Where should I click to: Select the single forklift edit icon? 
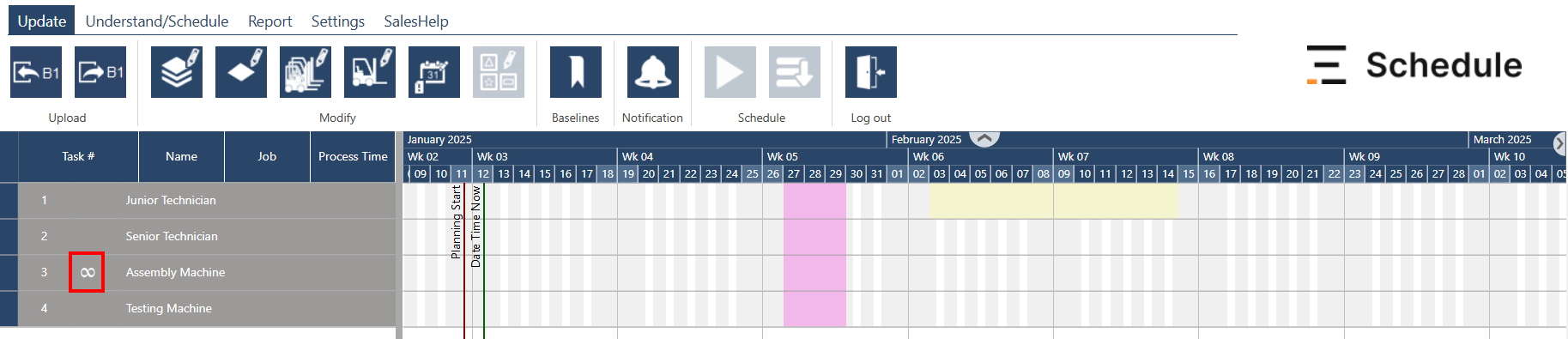tap(370, 72)
